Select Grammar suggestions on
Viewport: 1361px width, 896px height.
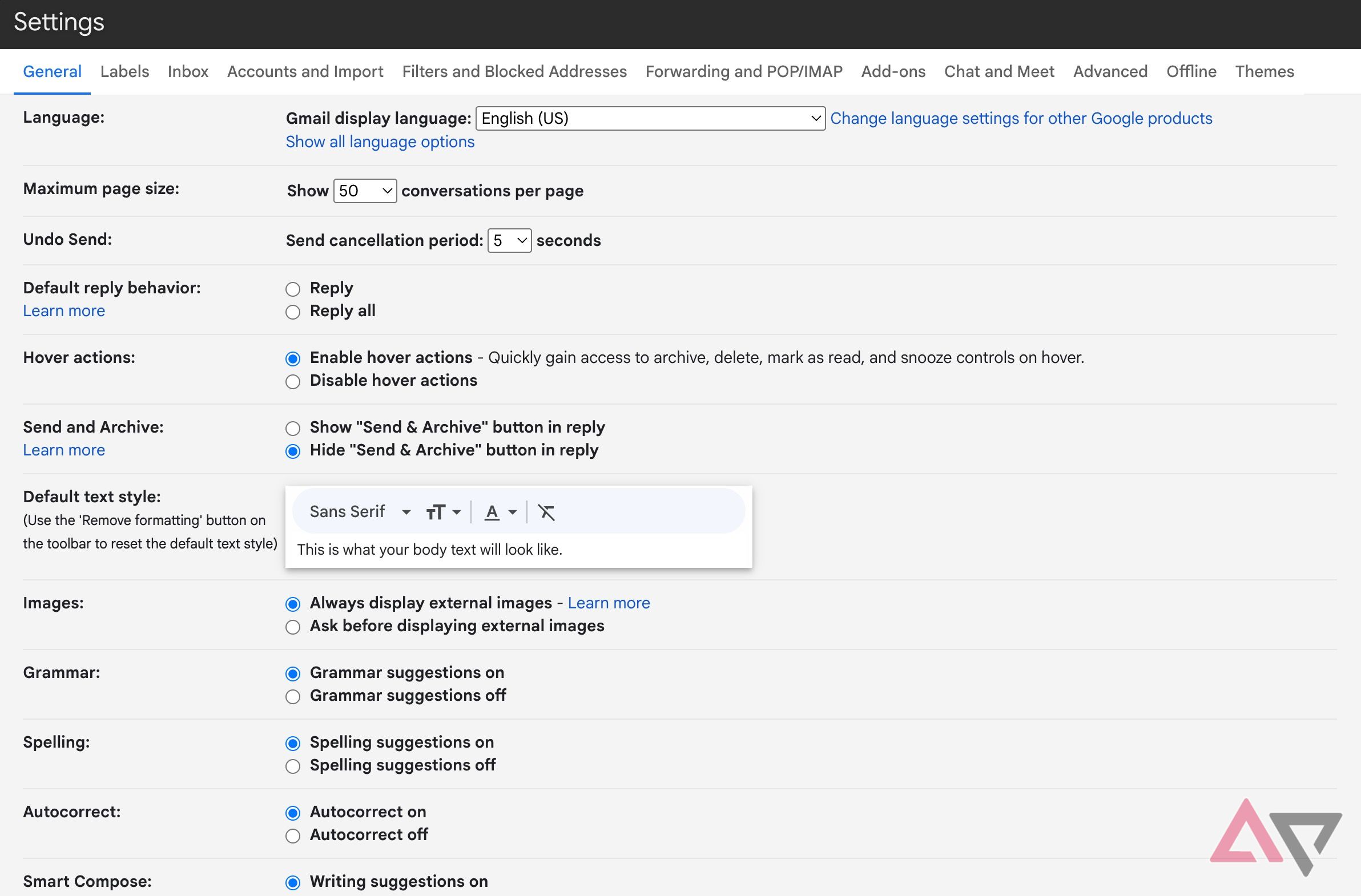293,673
